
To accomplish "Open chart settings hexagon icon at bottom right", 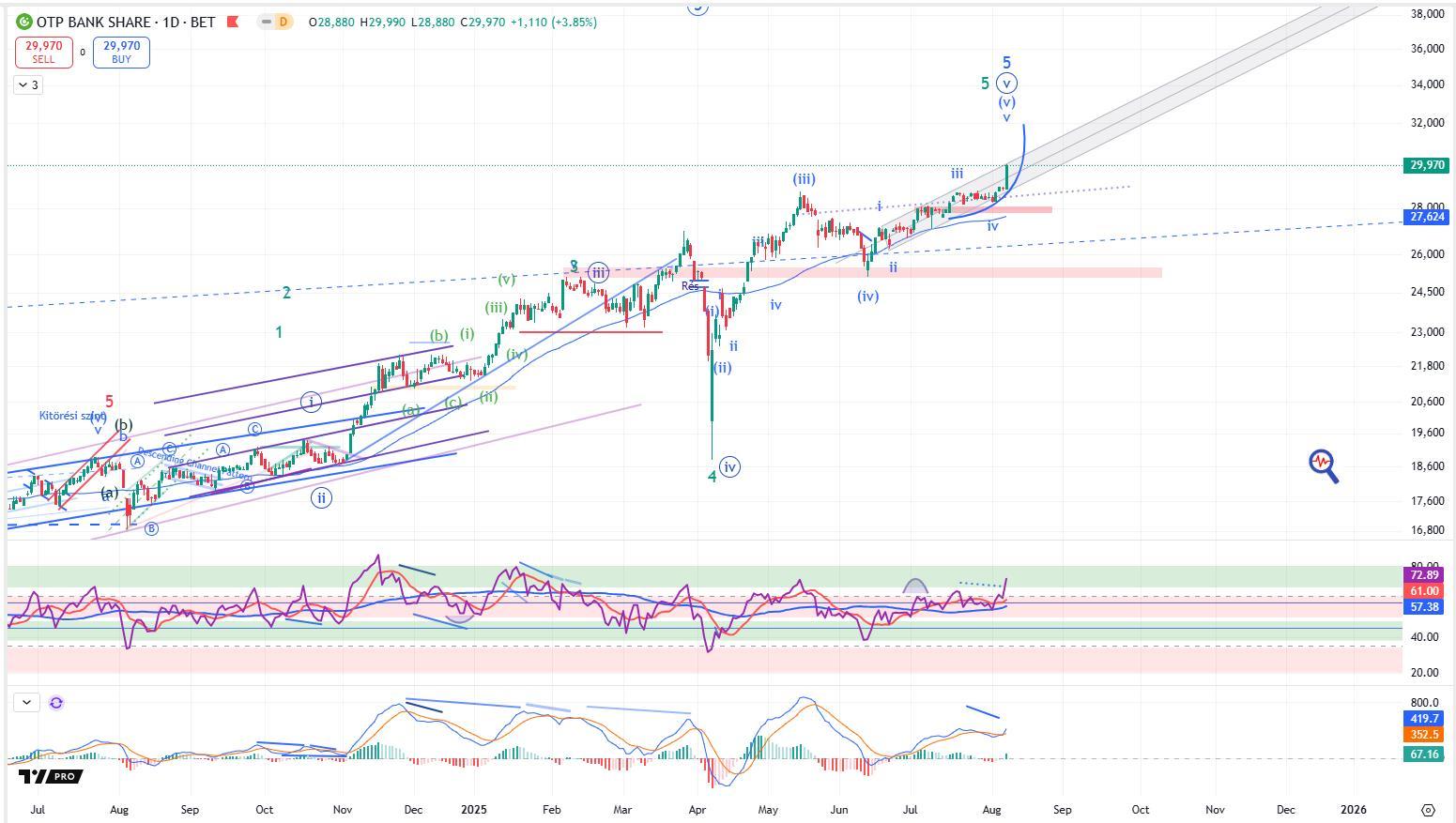I will point(1428,810).
